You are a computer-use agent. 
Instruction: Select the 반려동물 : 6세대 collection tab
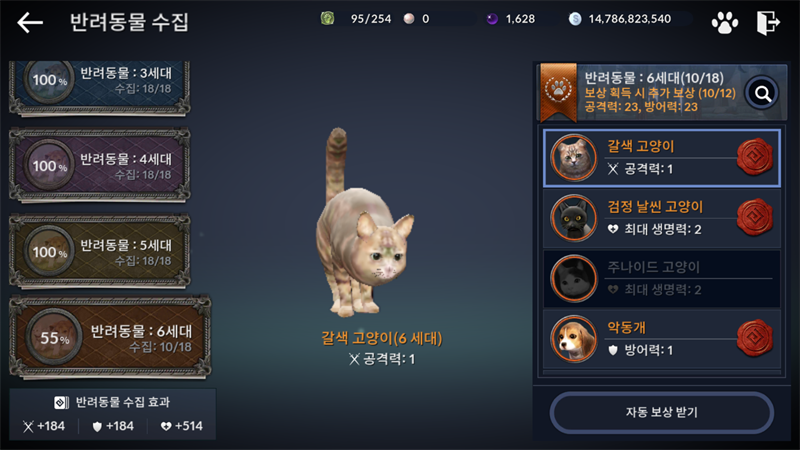[x=110, y=337]
